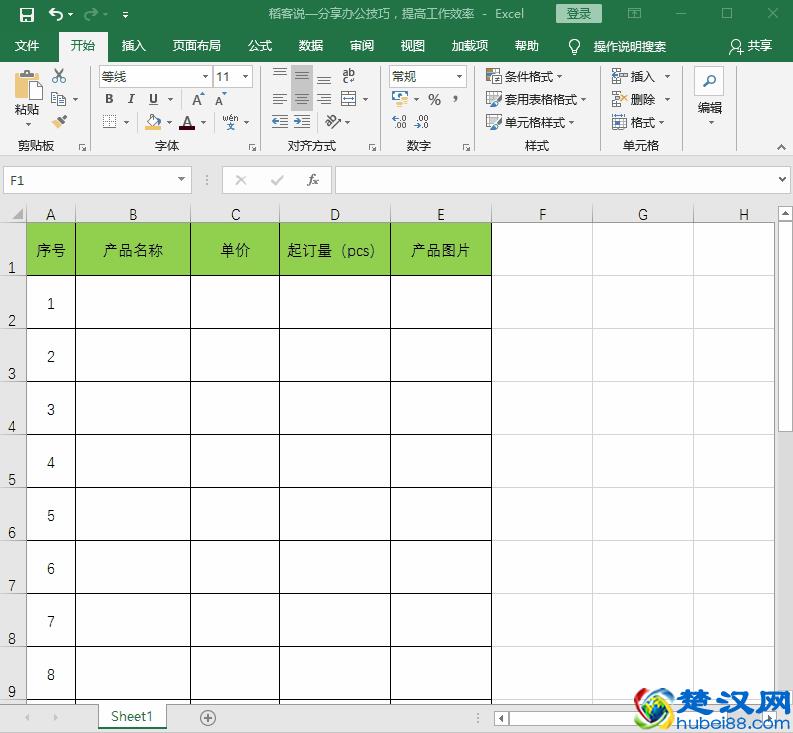Toggle align text left
This screenshot has width=793, height=733.
[x=280, y=99]
